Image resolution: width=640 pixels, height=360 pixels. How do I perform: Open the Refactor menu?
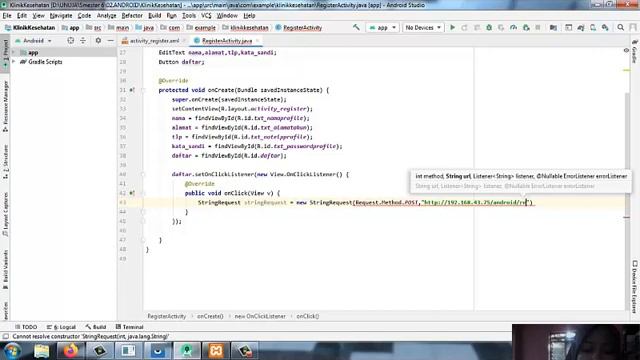(132, 16)
